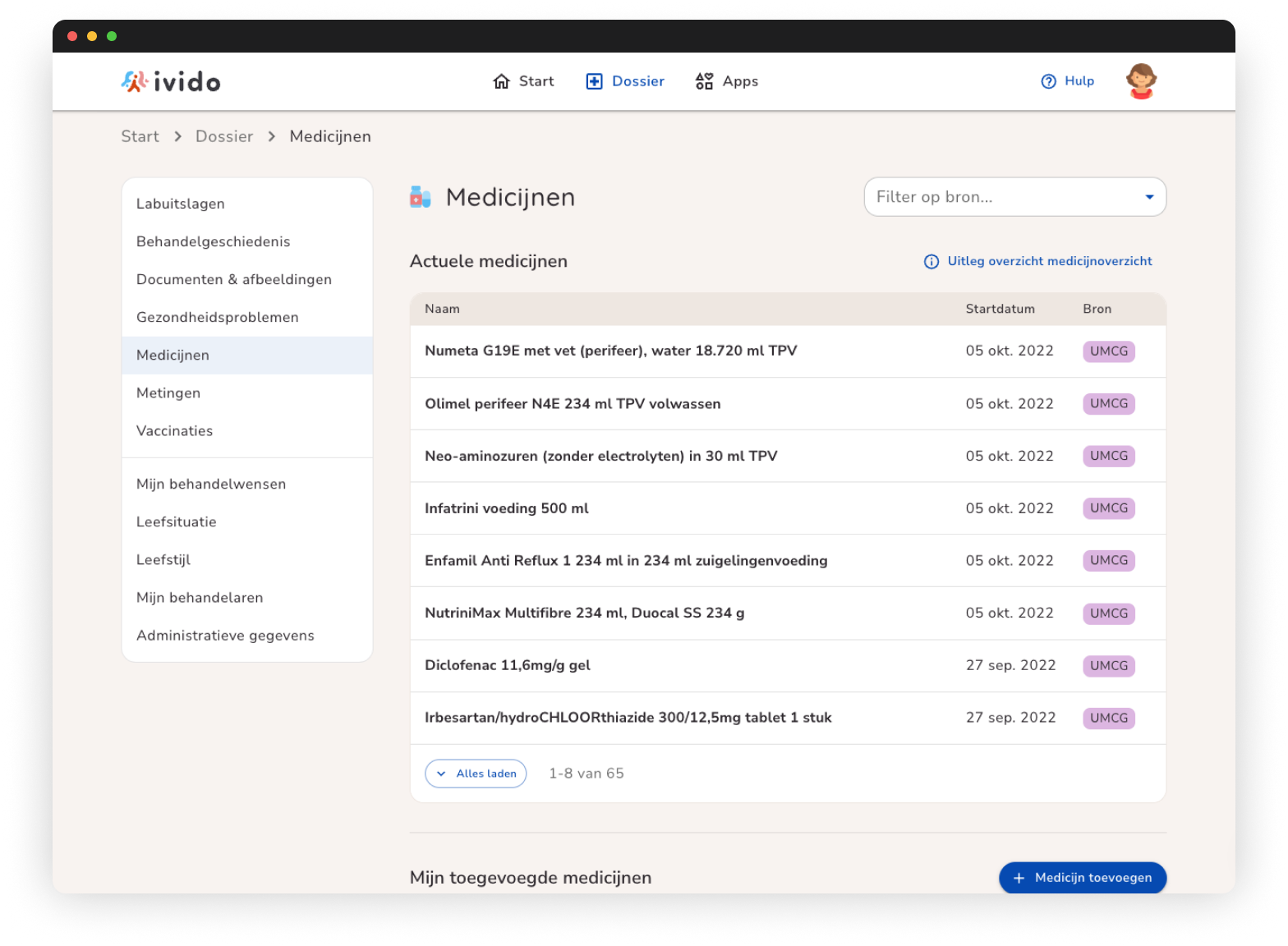Click the Bron column header
The width and height of the screenshot is (1288, 946).
1097,309
